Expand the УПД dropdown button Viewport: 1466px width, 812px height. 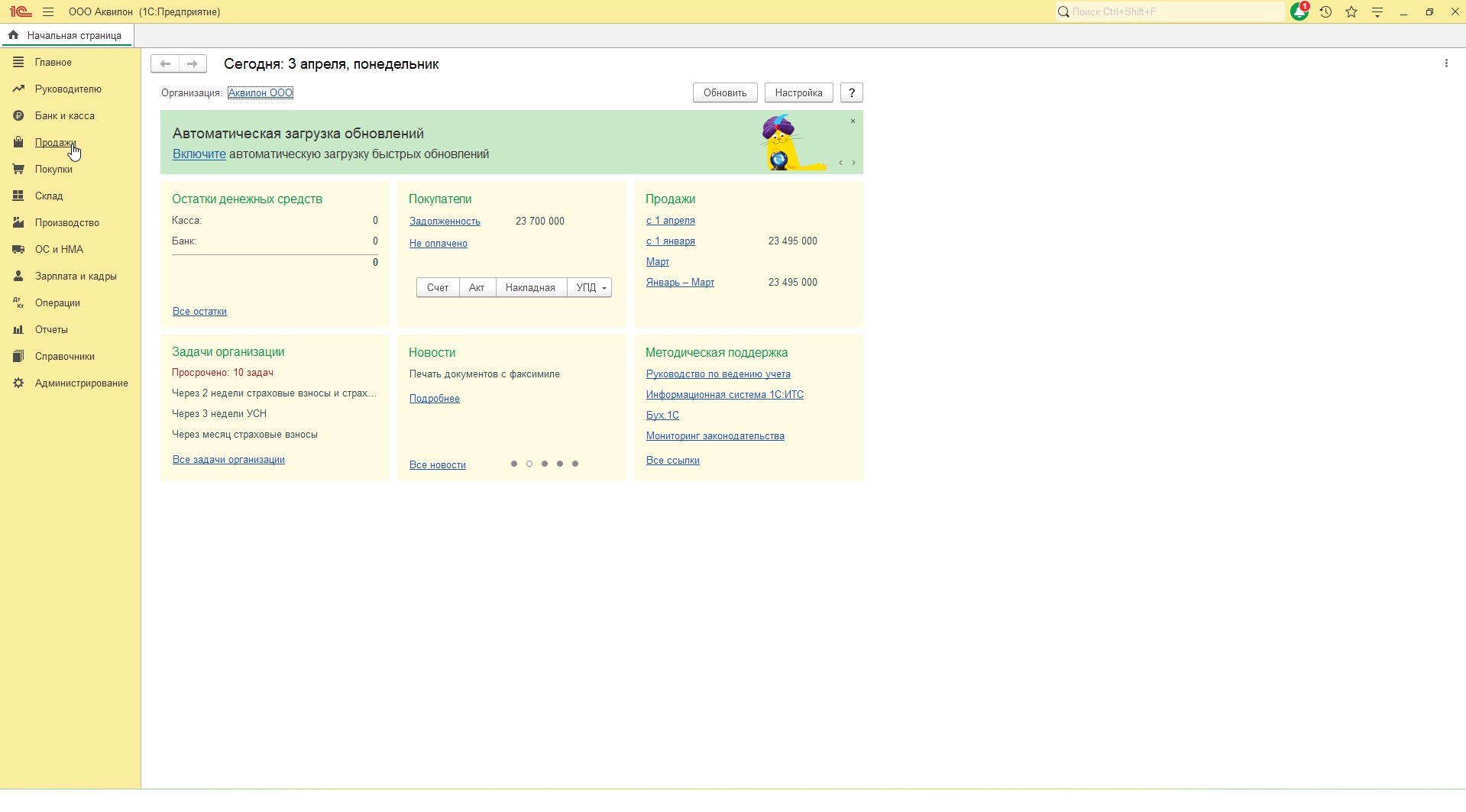coord(590,287)
